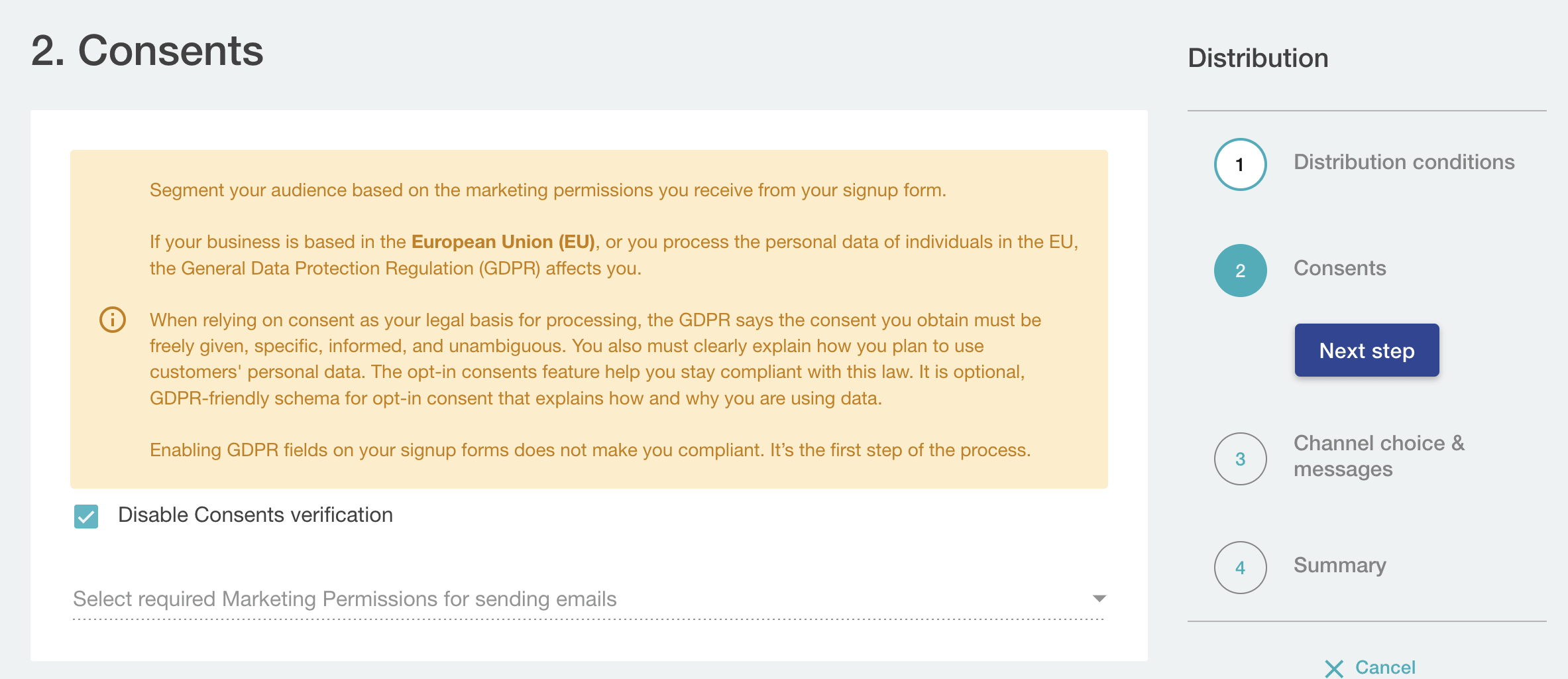The image size is (1568, 679).
Task: Expand the Marketing Permissions dropdown arrow
Action: coord(1099,599)
